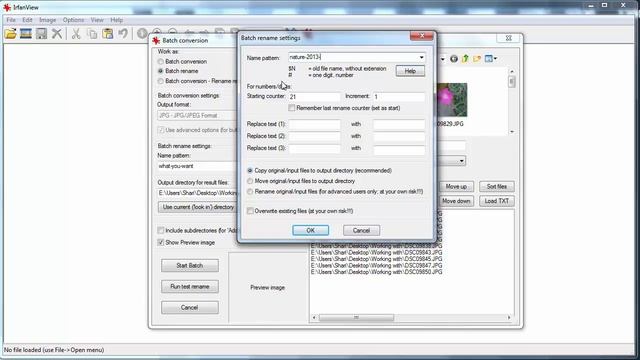The height and width of the screenshot is (360, 640).
Task: Click the Increment field
Action: pos(399,97)
